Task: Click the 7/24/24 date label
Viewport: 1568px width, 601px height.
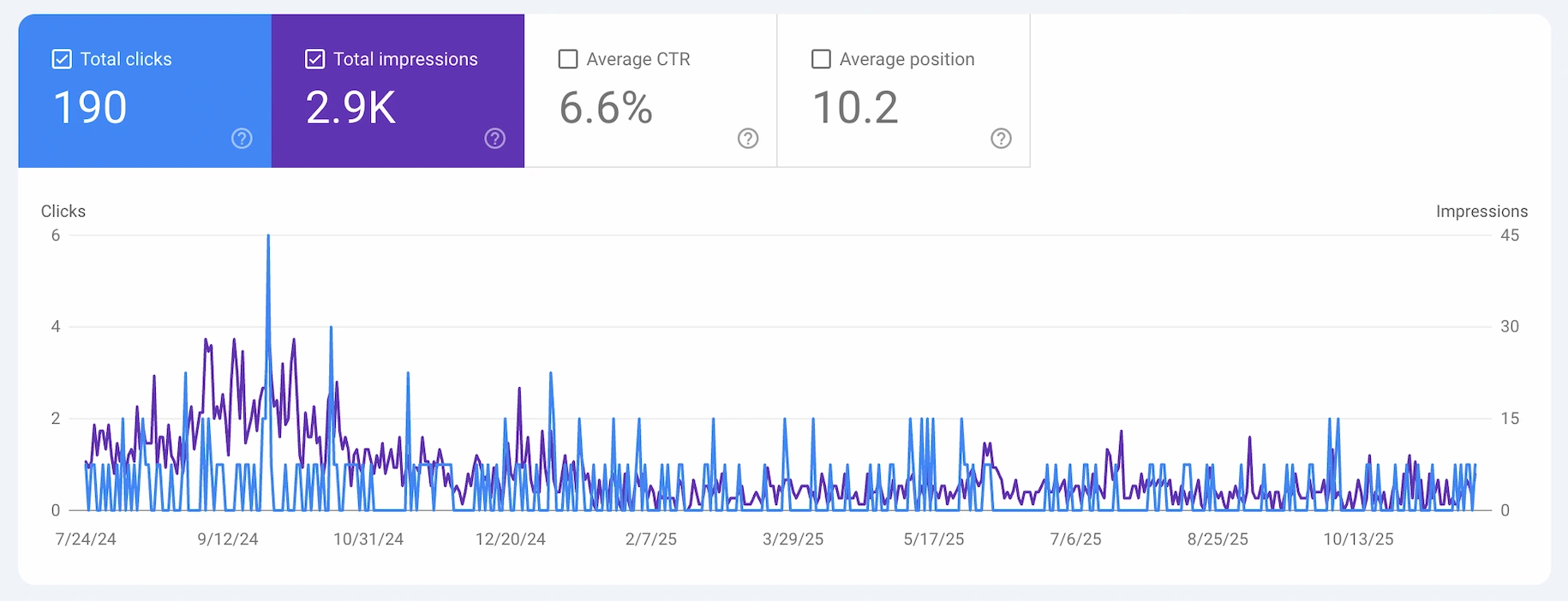Action: pyautogui.click(x=86, y=539)
